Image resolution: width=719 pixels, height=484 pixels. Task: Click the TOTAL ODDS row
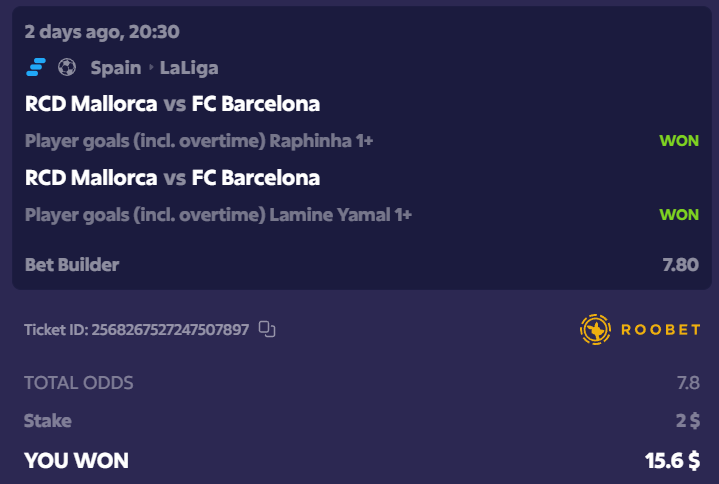[362, 383]
